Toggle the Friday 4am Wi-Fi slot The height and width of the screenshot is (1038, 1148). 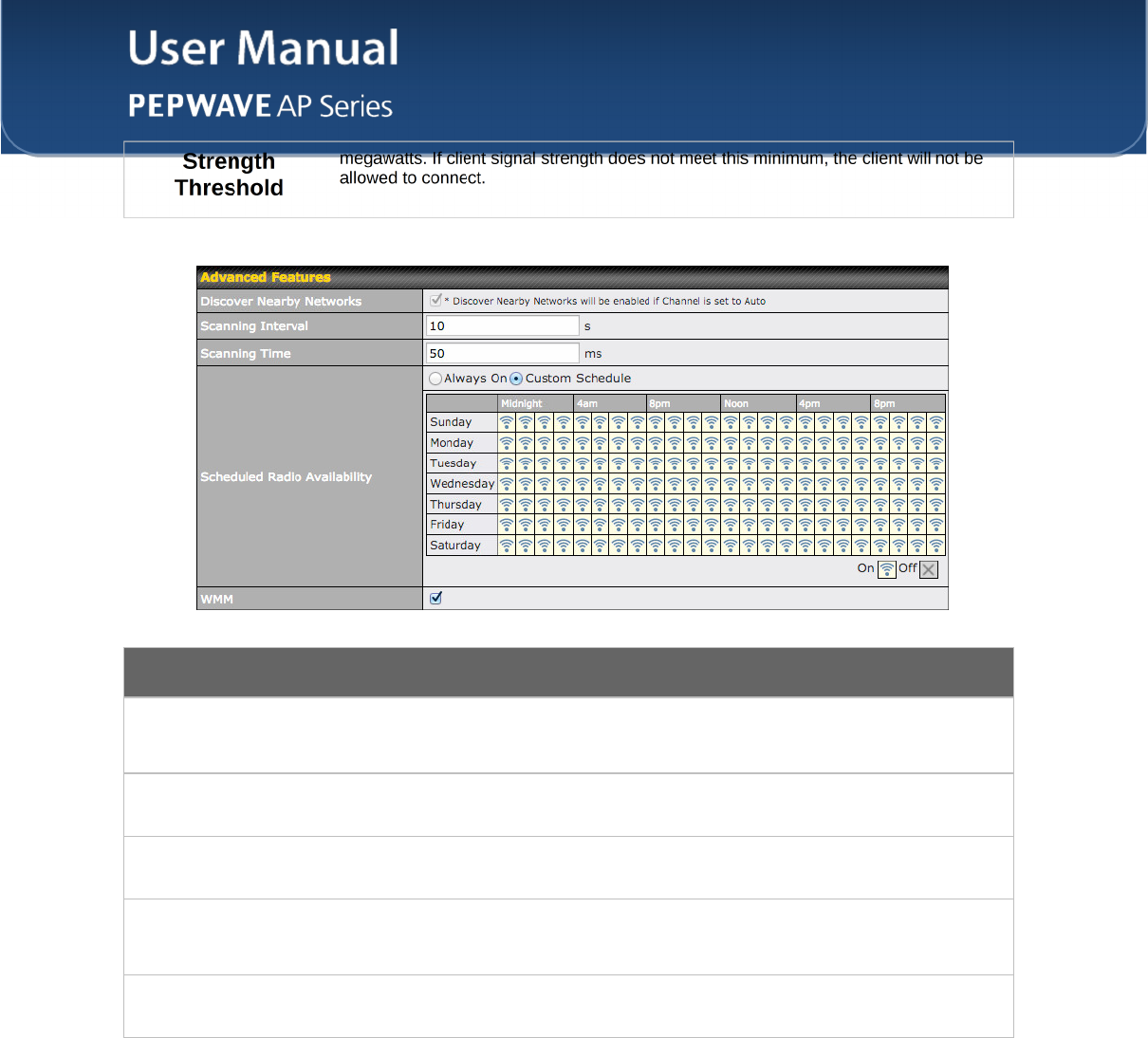point(582,525)
